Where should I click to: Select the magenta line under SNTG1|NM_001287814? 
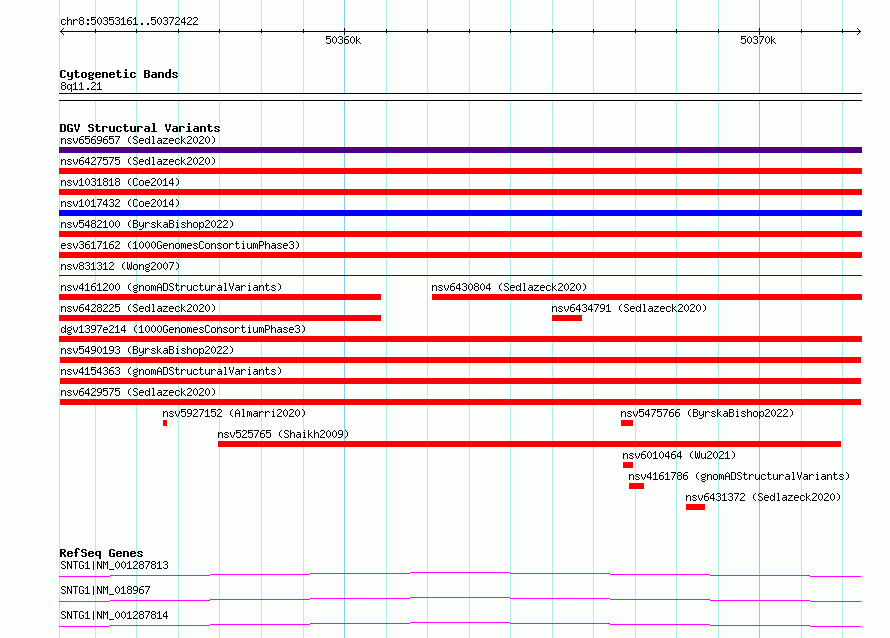tap(460, 625)
